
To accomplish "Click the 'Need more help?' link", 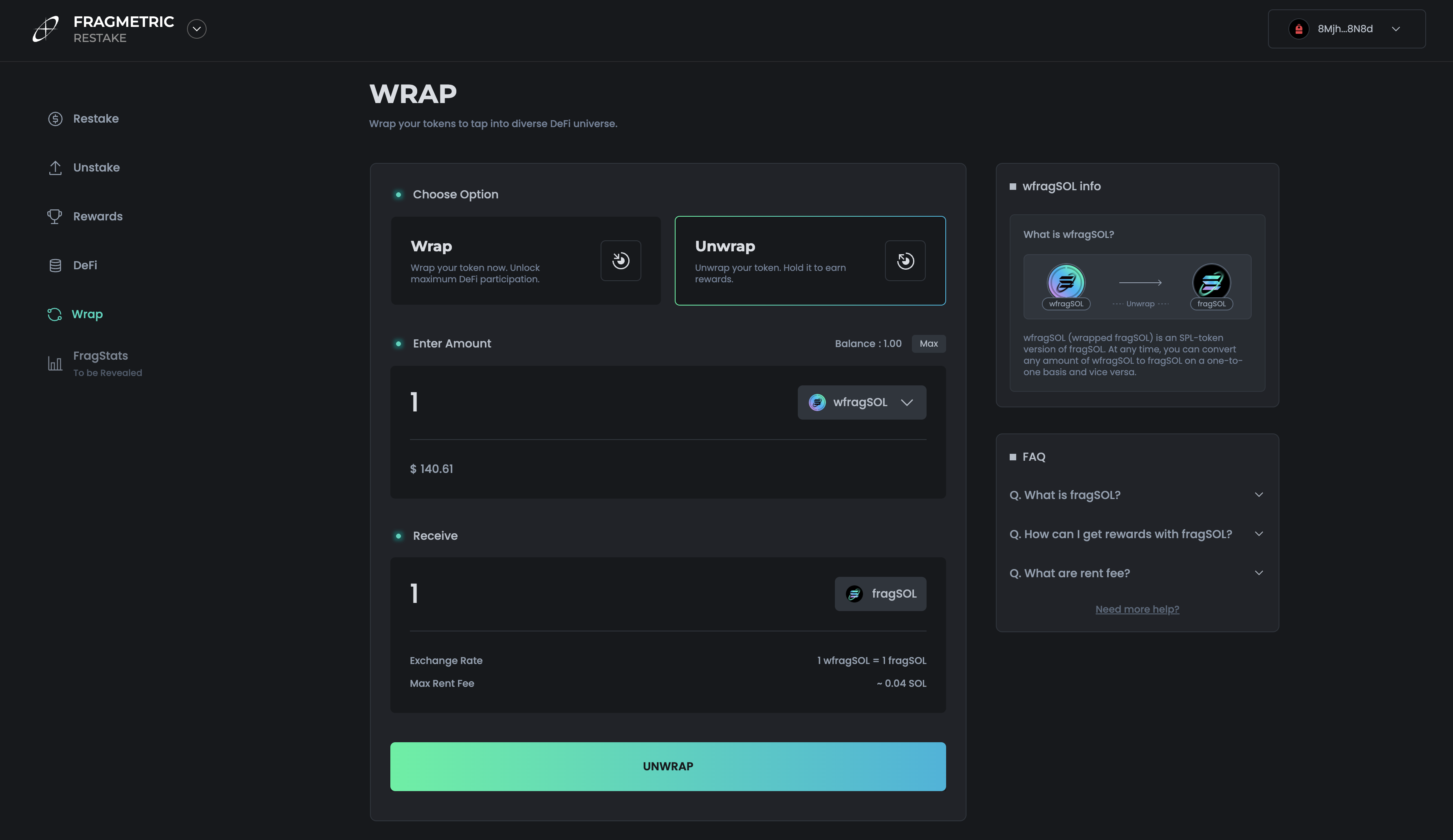I will pyautogui.click(x=1136, y=609).
